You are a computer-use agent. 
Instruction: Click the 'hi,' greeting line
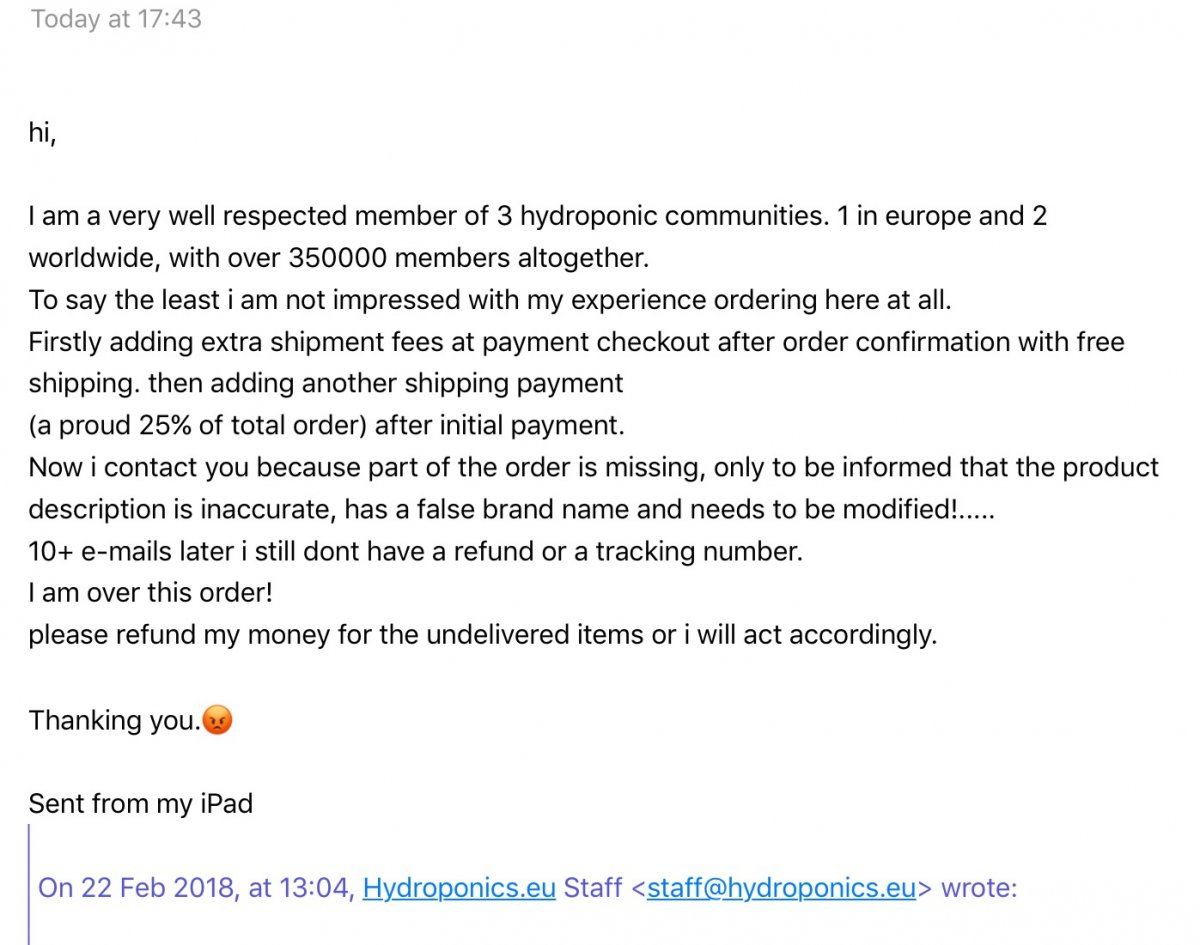coord(42,133)
